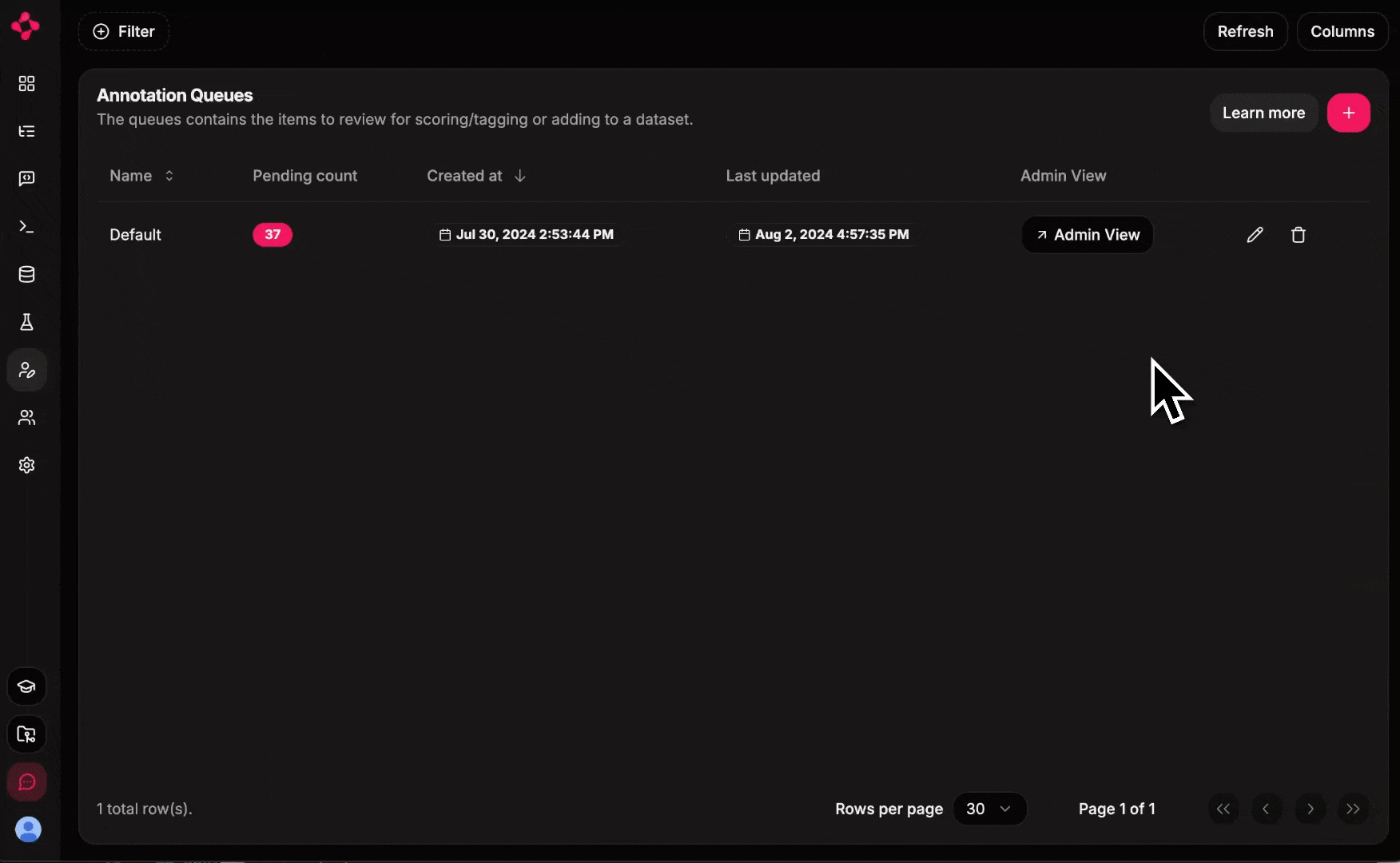Open the Rows per page dropdown showing 30
Image resolution: width=1400 pixels, height=863 pixels.
click(x=989, y=809)
